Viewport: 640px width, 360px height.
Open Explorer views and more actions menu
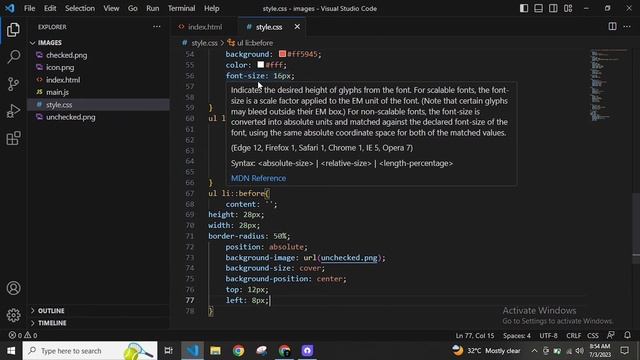coord(157,27)
